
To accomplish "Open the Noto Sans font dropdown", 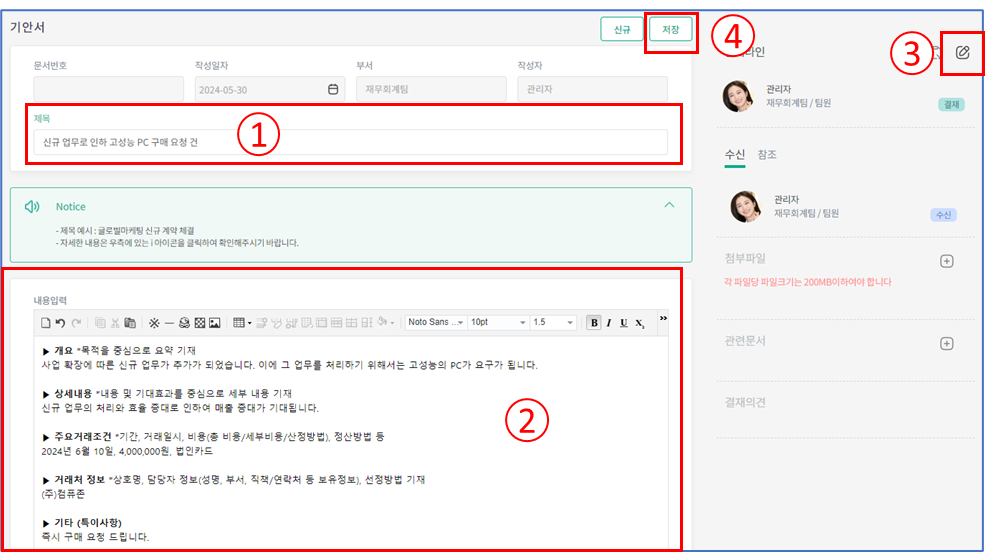I will pyautogui.click(x=436, y=323).
